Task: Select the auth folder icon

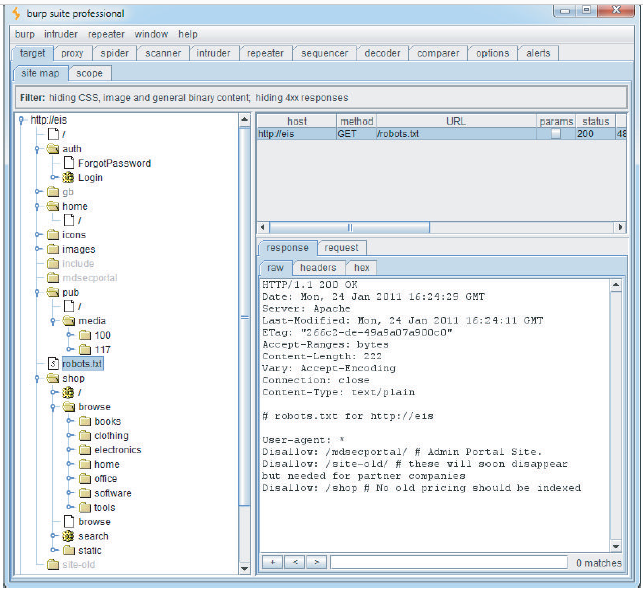Action: click(53, 149)
